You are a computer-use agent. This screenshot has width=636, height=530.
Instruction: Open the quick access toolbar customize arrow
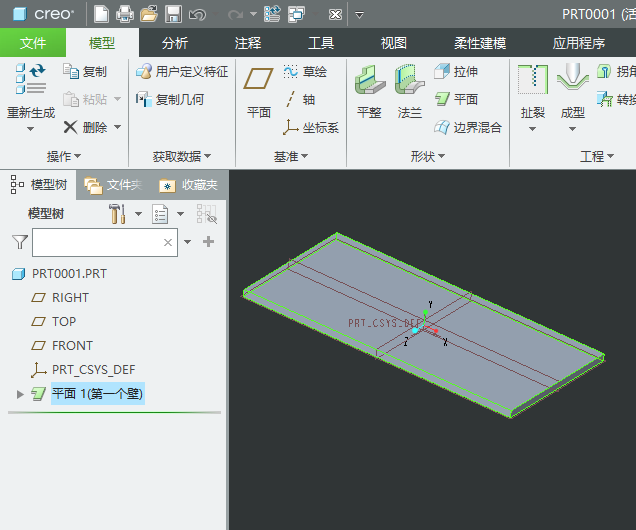(359, 15)
